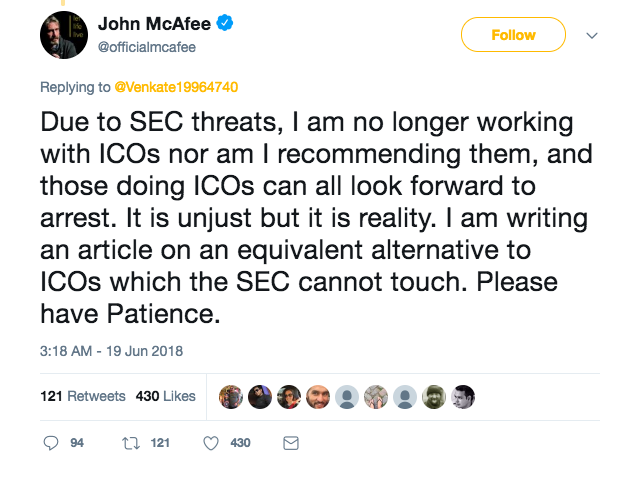Open John McAfee's profile picture

click(65, 34)
